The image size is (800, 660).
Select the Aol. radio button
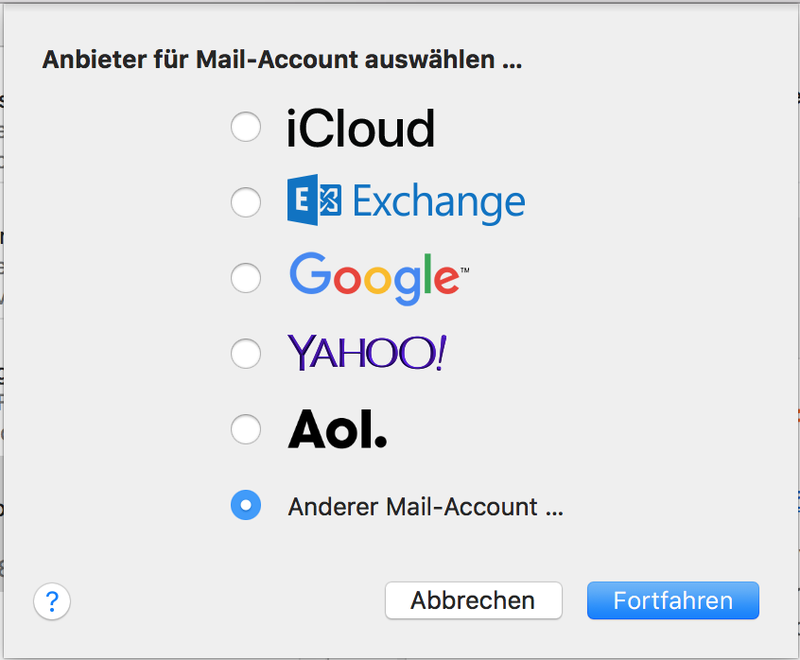click(246, 428)
